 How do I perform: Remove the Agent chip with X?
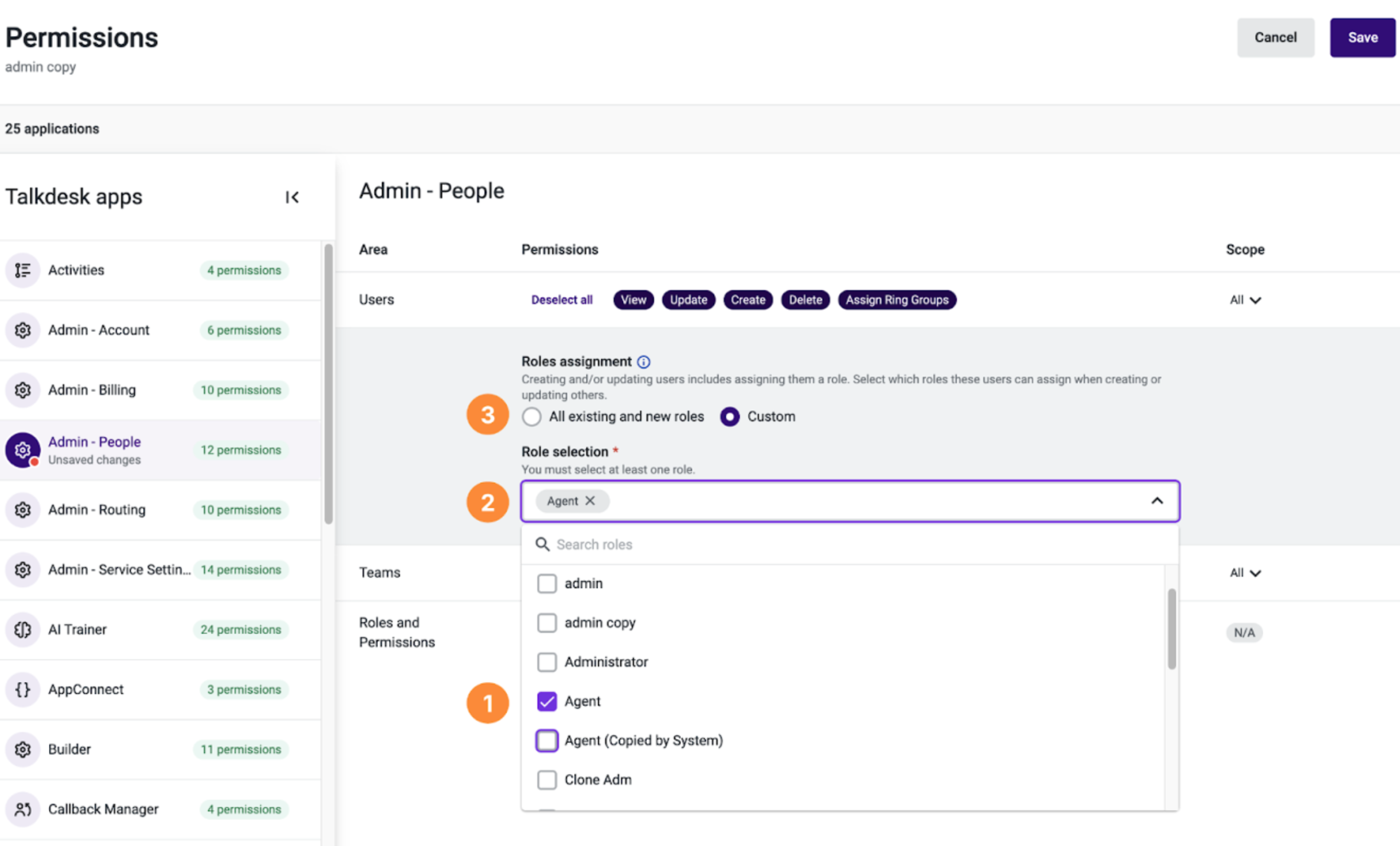591,501
